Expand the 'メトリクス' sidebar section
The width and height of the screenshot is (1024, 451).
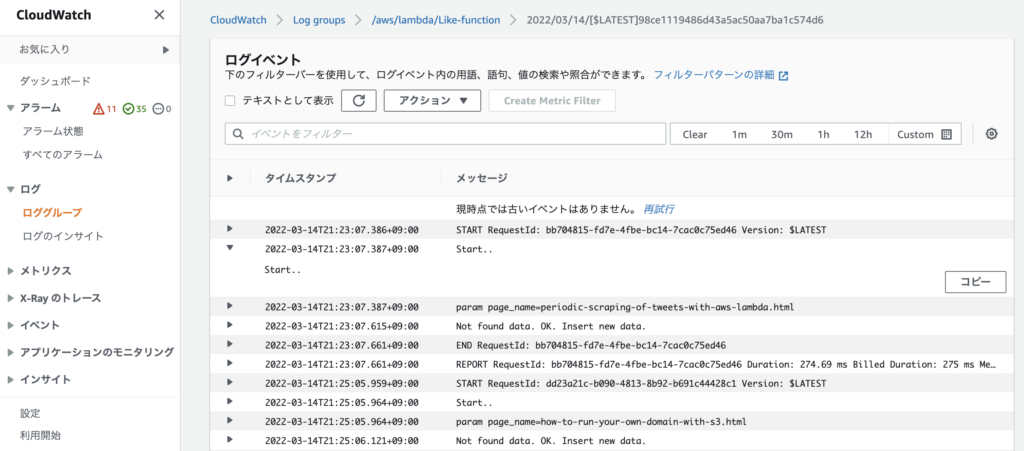tap(10, 271)
